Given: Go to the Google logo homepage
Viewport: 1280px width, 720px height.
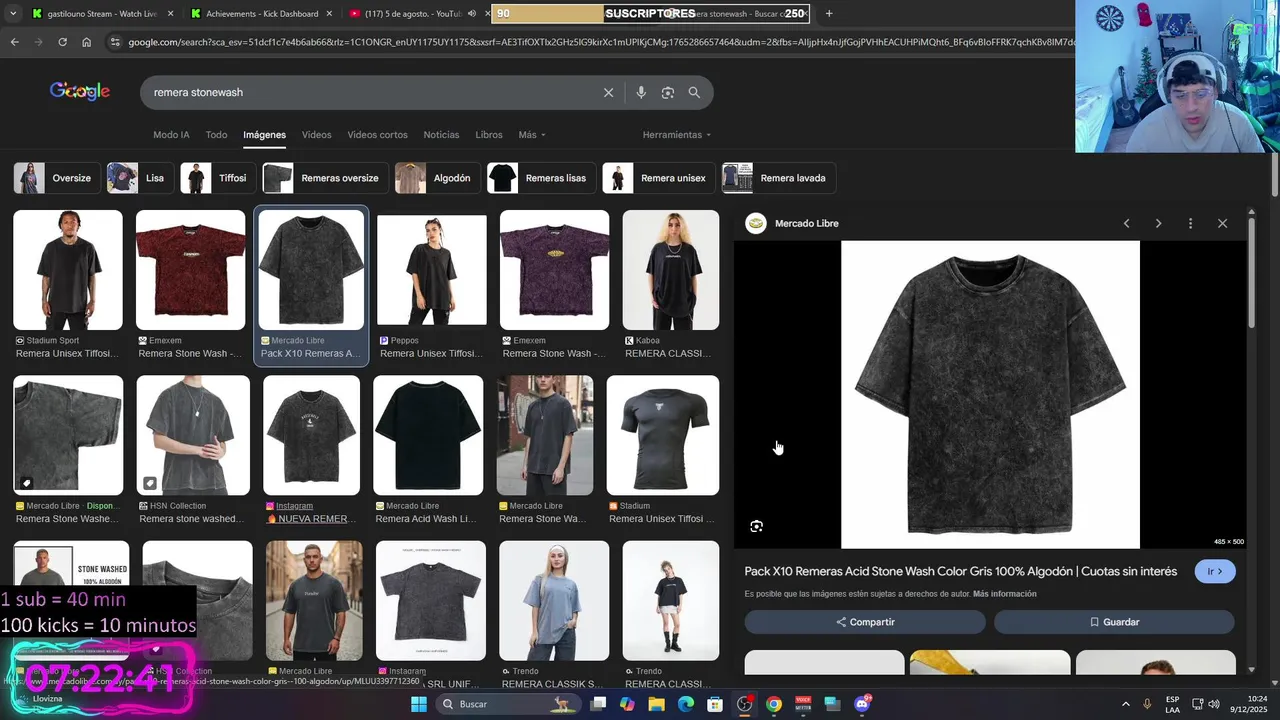Looking at the screenshot, I should point(80,91).
